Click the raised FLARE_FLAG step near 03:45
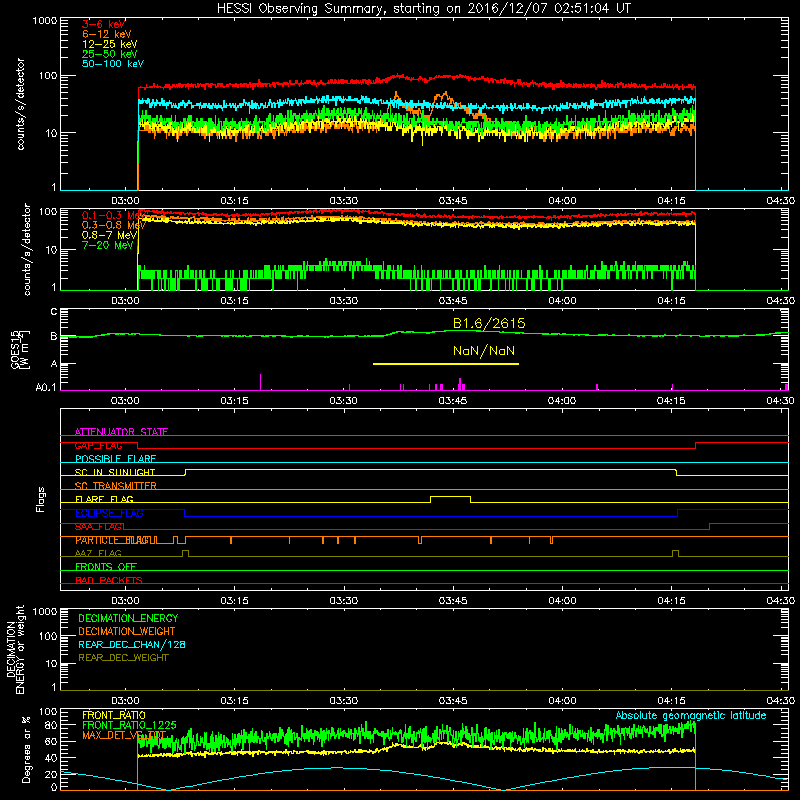This screenshot has height=800, width=800. tap(451, 496)
